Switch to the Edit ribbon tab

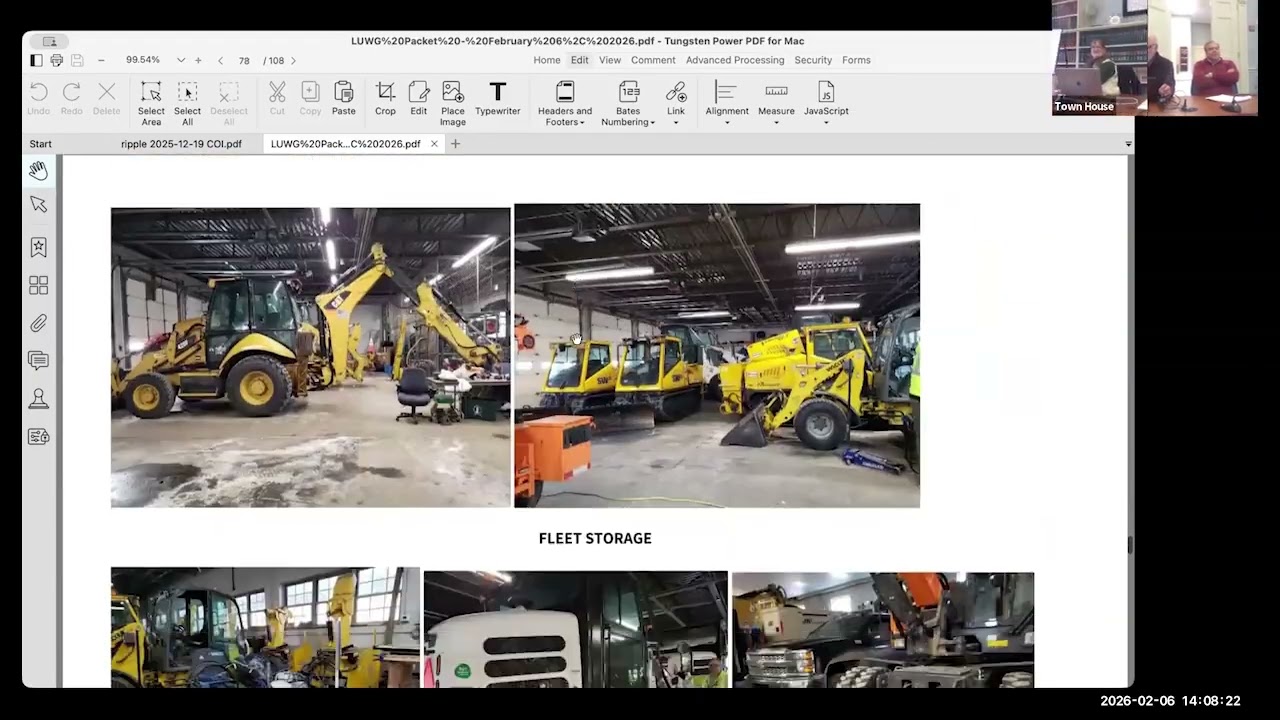[x=579, y=60]
